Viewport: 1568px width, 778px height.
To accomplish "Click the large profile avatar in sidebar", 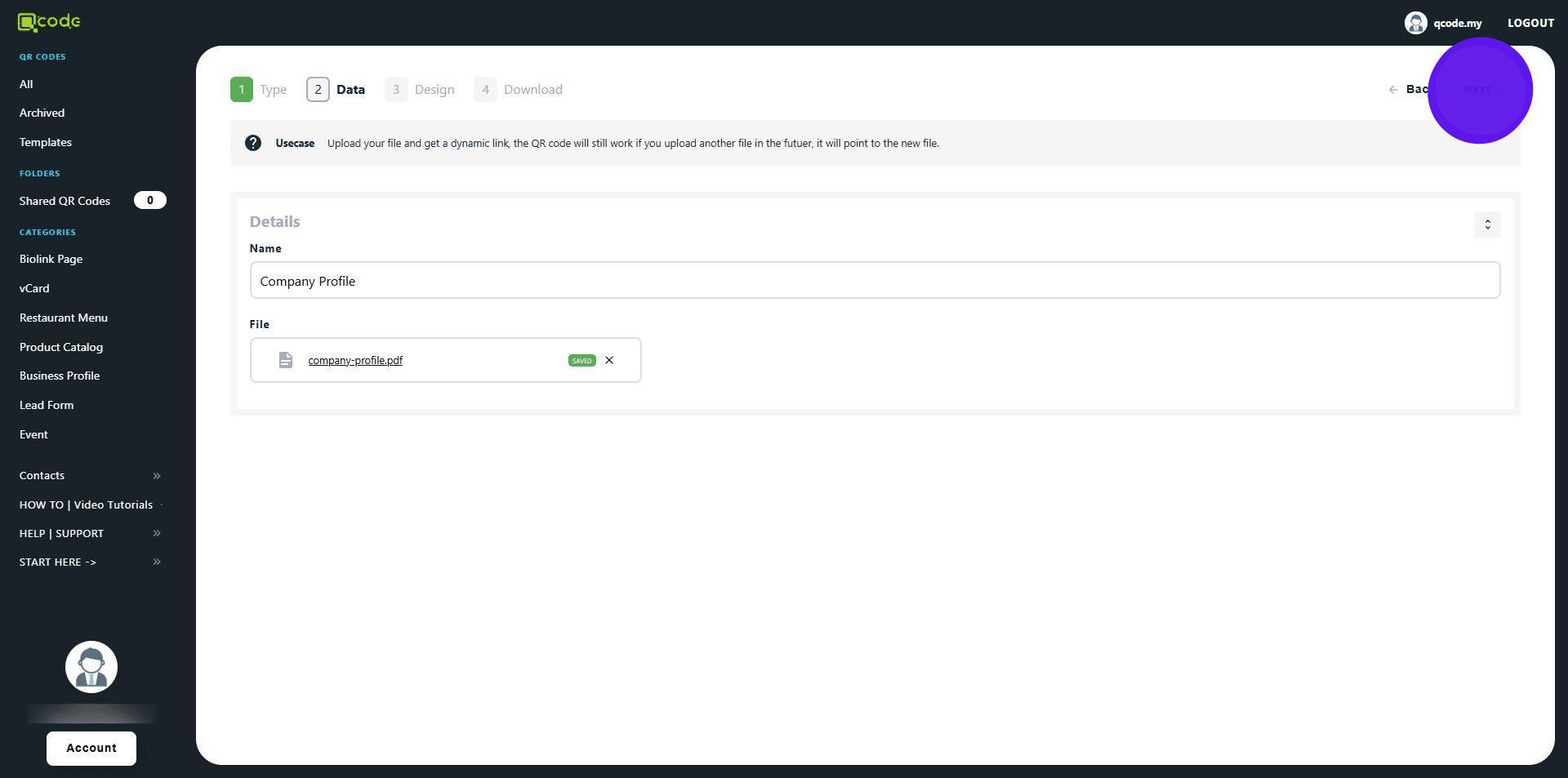I will pyautogui.click(x=91, y=668).
